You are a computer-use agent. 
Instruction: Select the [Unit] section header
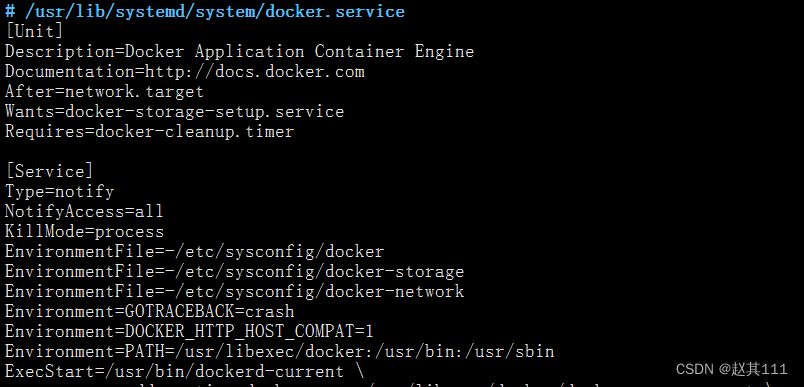click(34, 31)
